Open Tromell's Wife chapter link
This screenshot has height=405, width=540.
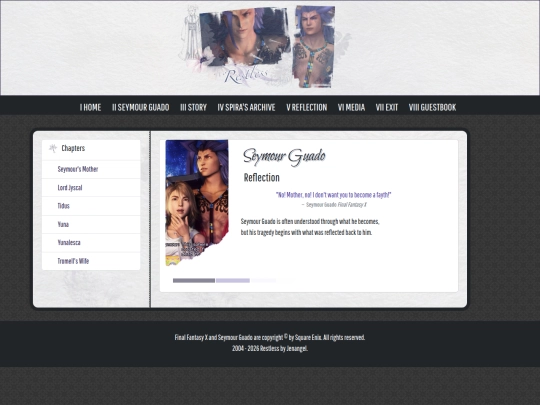(x=73, y=261)
